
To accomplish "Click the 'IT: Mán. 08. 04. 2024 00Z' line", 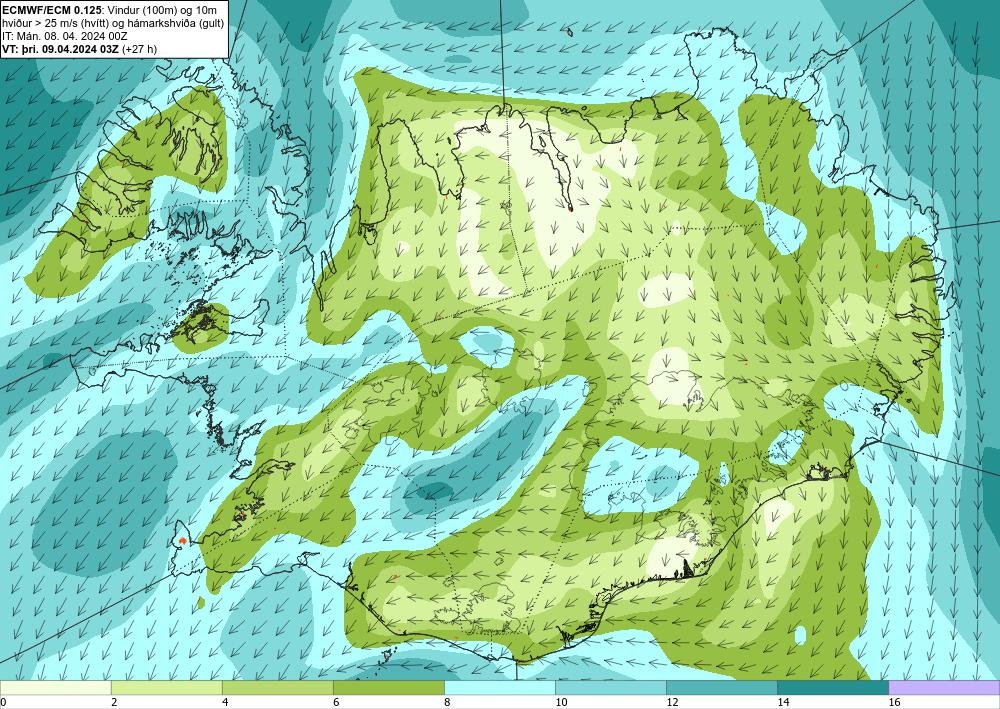I will pos(65,36).
